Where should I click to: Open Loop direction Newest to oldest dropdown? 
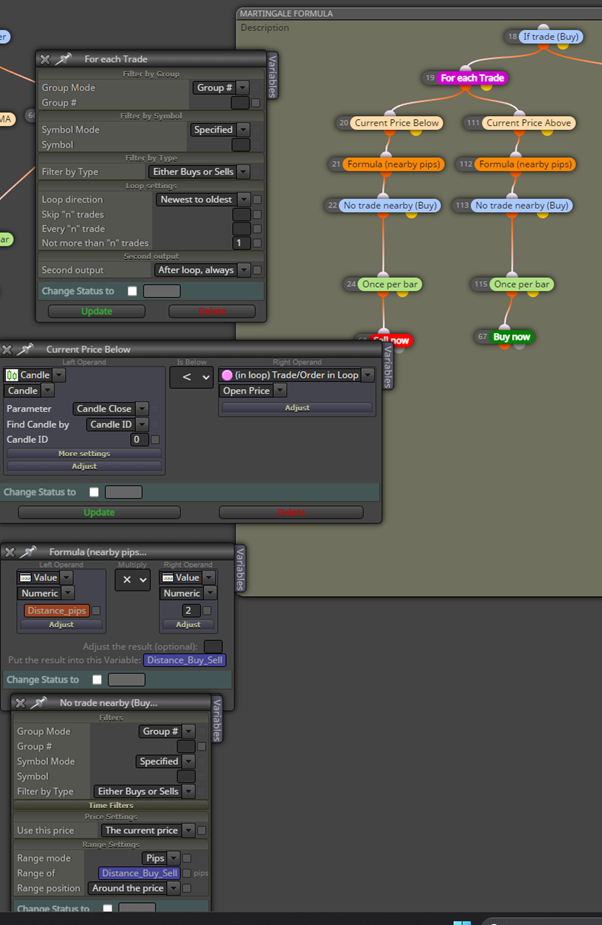(x=202, y=199)
